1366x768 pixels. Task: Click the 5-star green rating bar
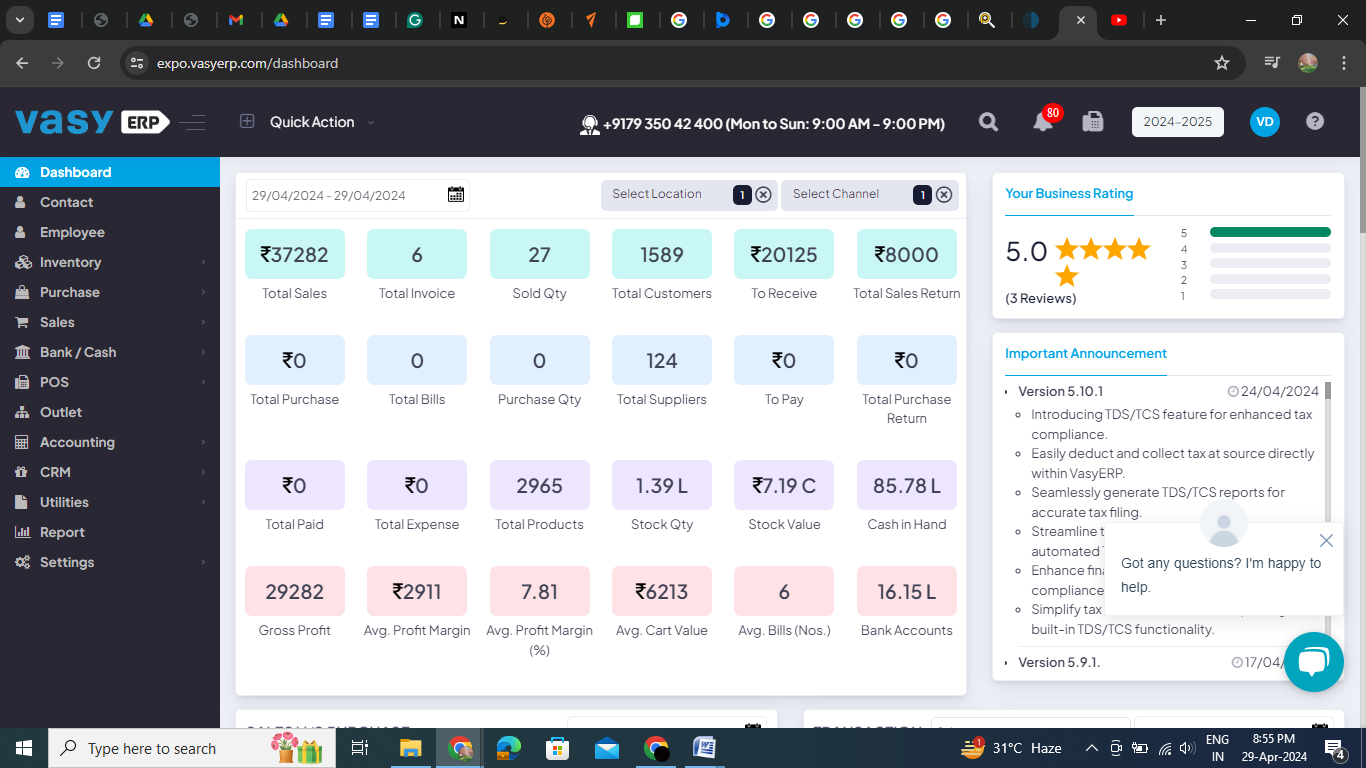click(x=1270, y=232)
